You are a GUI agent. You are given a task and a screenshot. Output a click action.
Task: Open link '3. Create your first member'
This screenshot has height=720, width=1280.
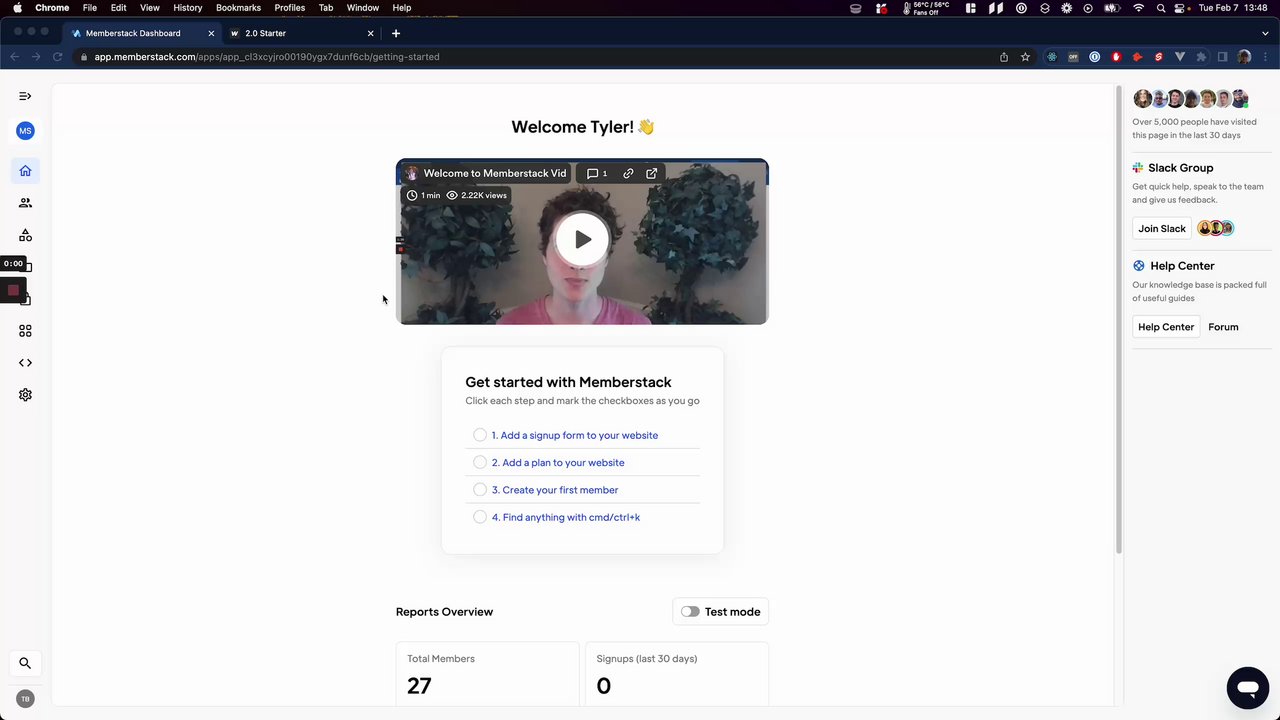click(x=555, y=490)
